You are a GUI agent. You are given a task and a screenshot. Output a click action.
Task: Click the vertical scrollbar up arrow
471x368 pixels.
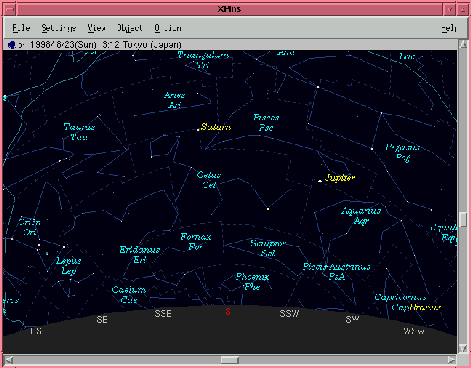463,44
